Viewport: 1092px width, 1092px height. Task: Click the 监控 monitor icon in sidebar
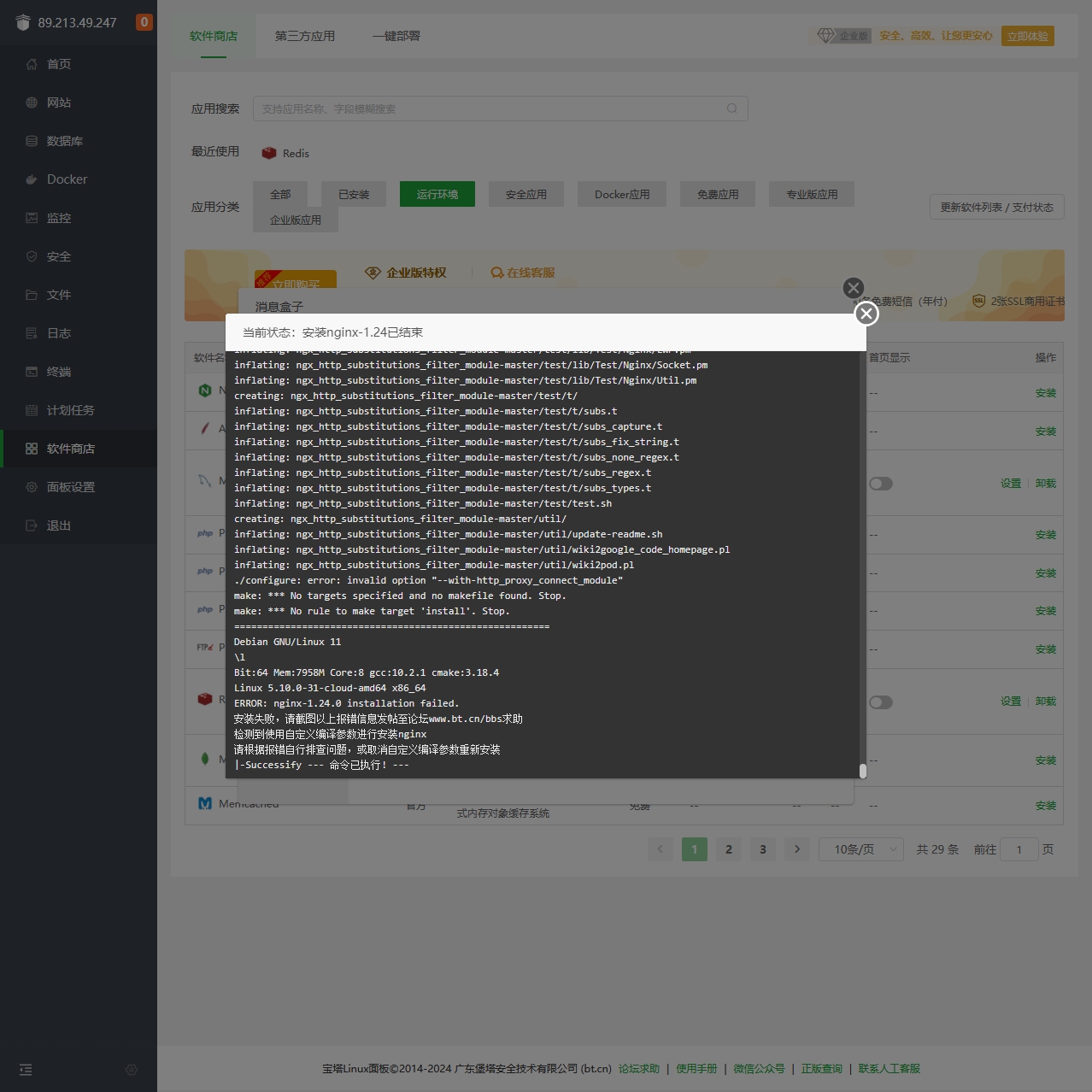coord(32,218)
